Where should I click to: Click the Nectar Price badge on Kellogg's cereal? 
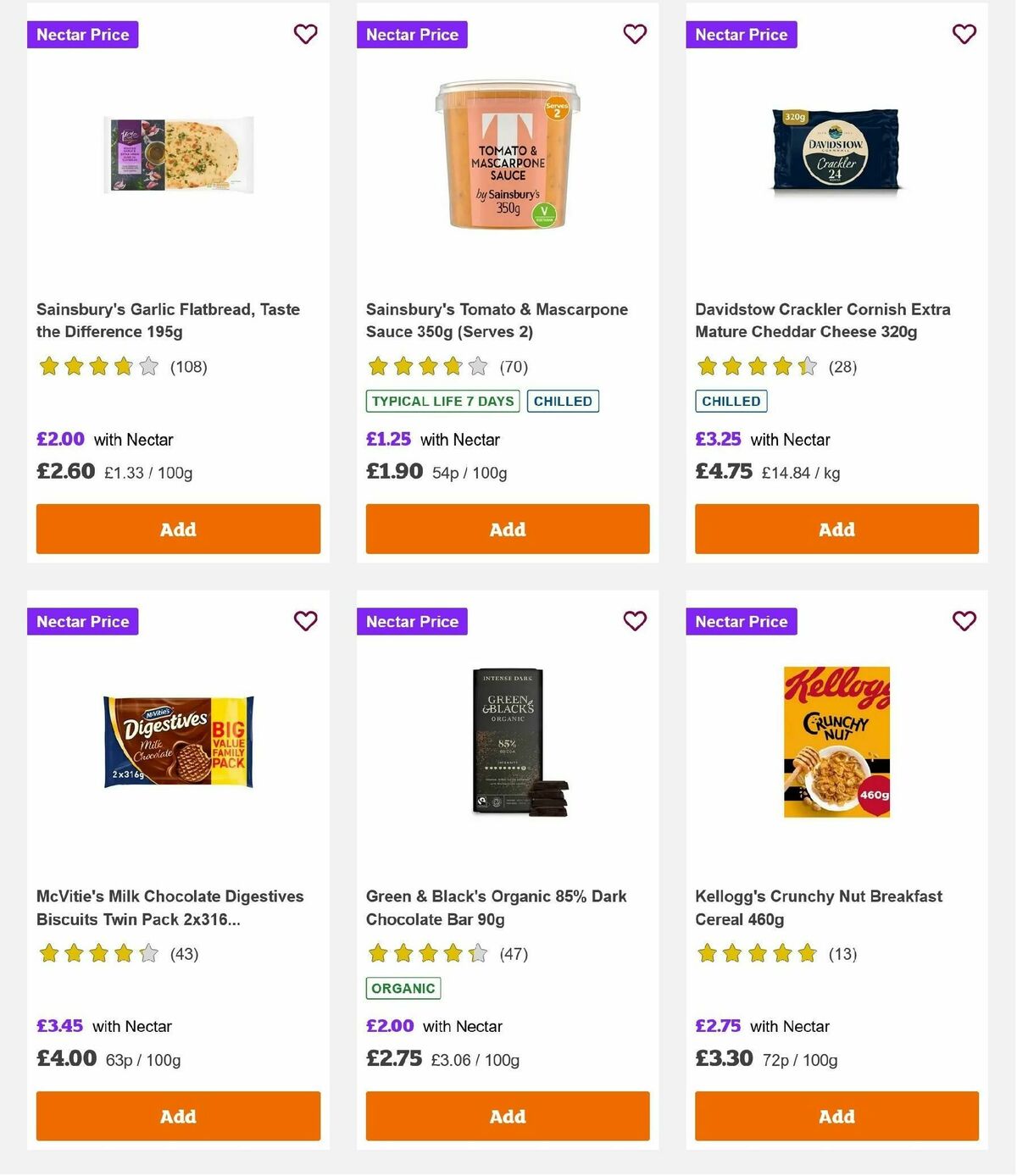pyautogui.click(x=741, y=621)
